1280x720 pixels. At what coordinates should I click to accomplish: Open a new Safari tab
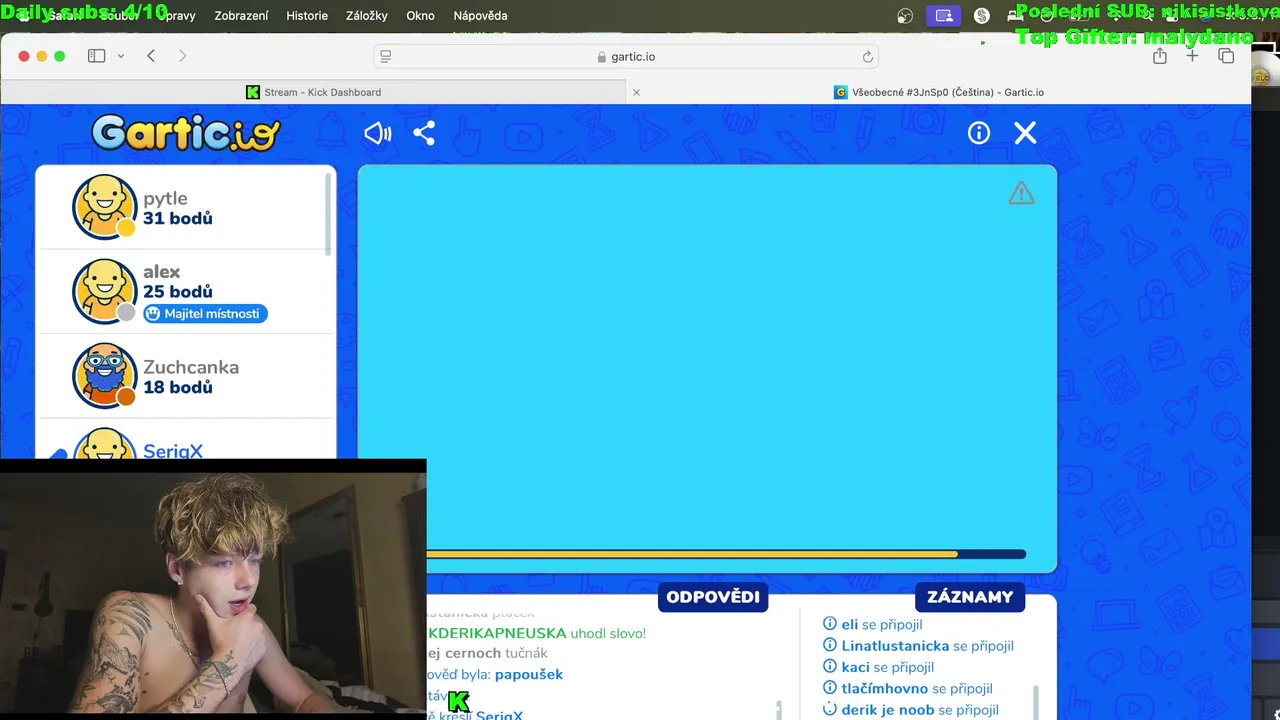click(x=1192, y=56)
